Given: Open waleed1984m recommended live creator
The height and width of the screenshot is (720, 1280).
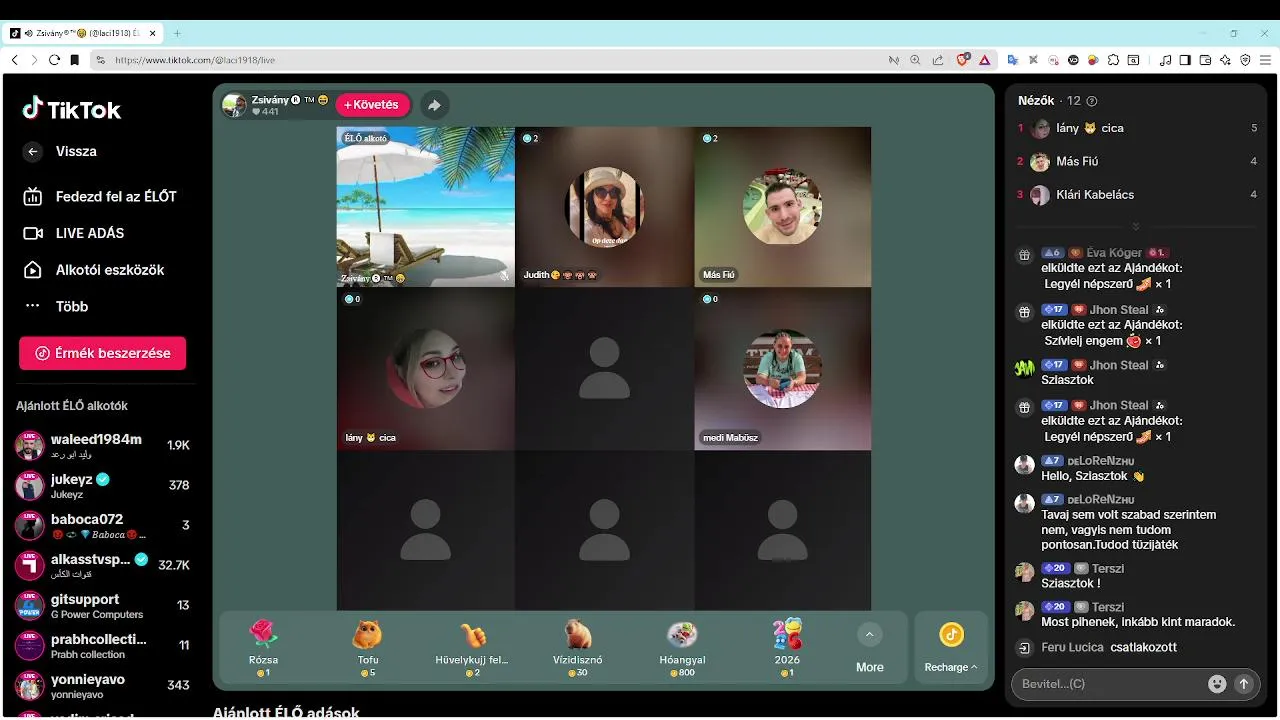Looking at the screenshot, I should [104, 445].
